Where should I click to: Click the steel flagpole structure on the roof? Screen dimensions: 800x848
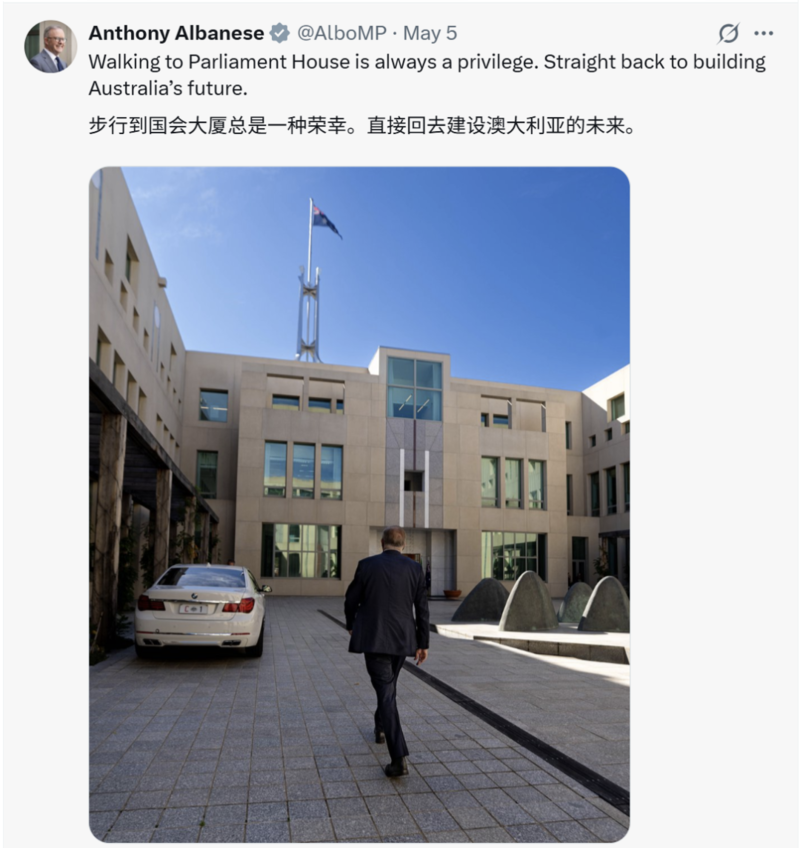(x=308, y=314)
